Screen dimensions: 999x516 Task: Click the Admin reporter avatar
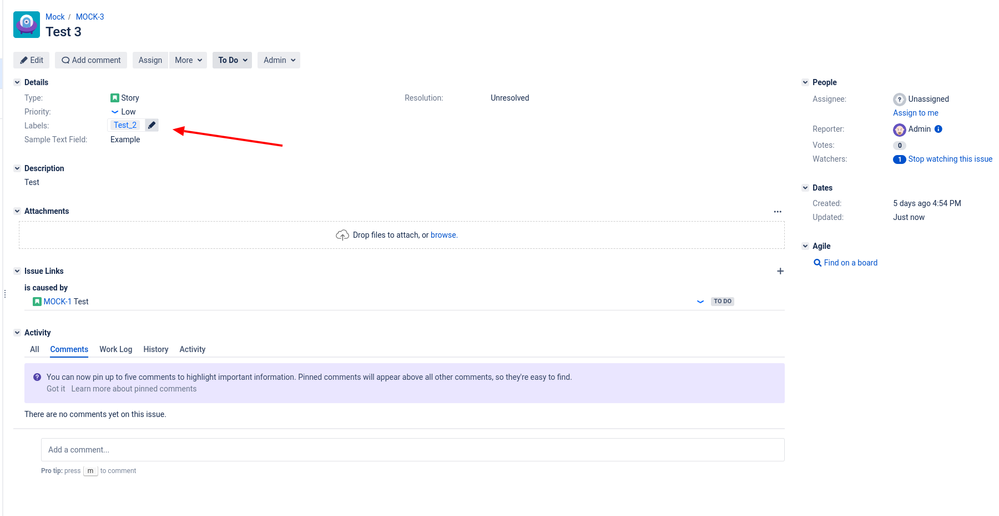coord(899,129)
